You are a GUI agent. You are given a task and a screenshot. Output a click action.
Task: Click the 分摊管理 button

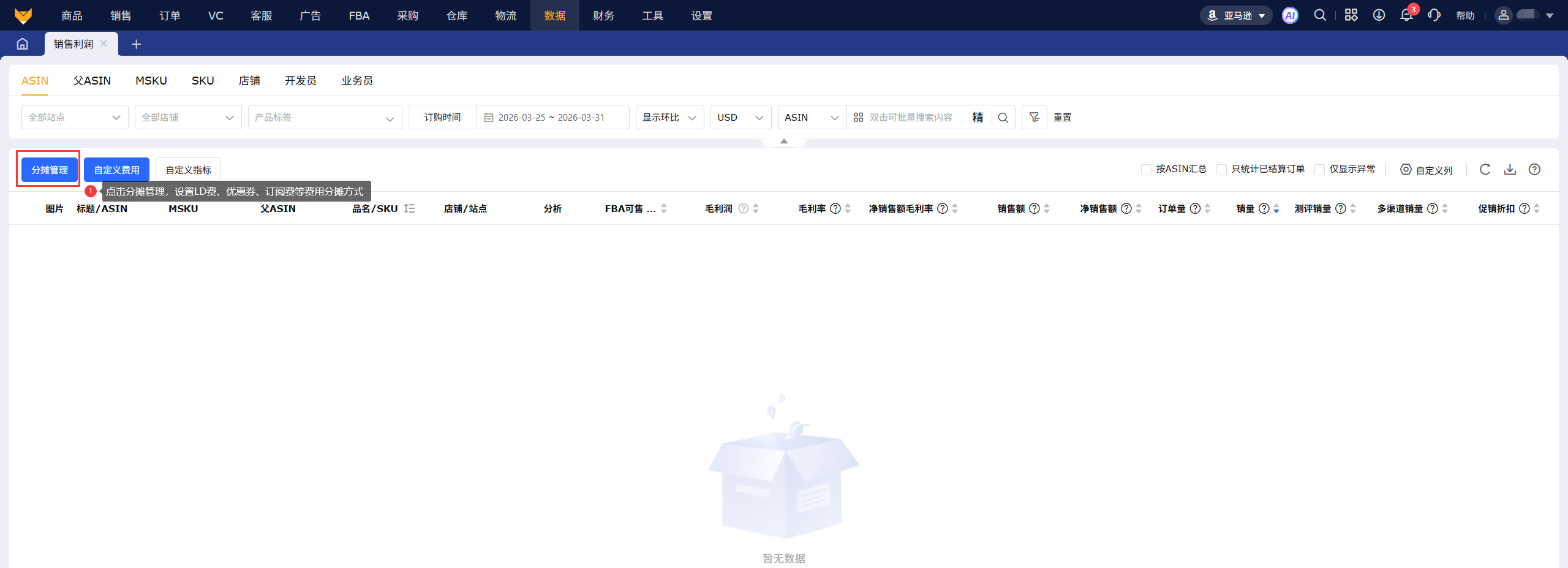(x=50, y=170)
